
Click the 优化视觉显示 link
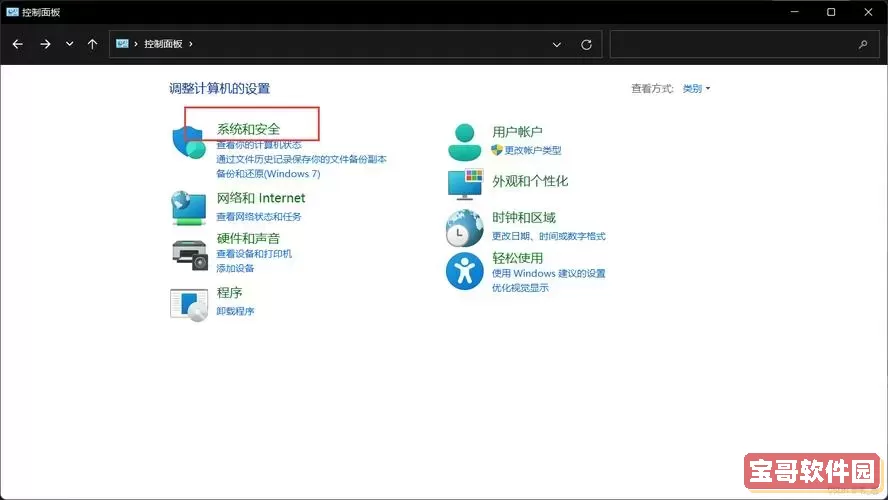click(x=520, y=288)
